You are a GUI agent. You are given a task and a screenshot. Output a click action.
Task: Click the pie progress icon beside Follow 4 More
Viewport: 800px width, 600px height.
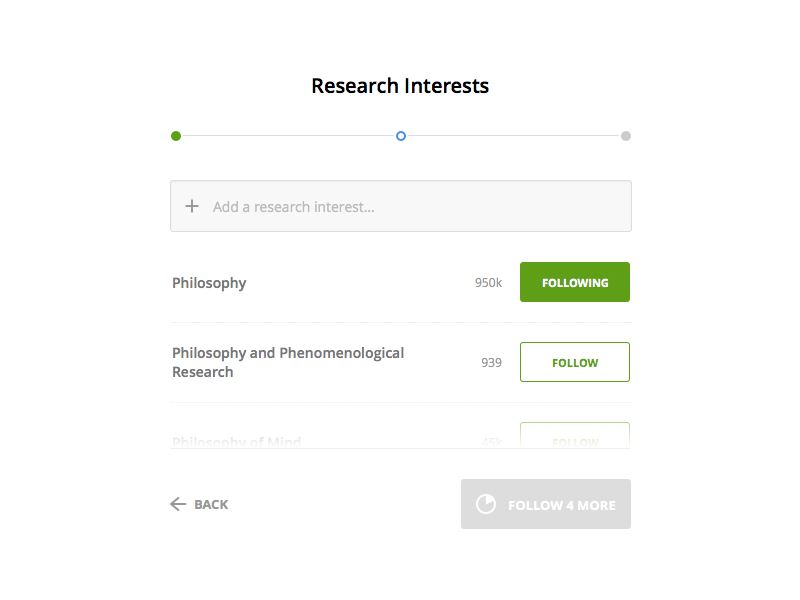coord(486,504)
